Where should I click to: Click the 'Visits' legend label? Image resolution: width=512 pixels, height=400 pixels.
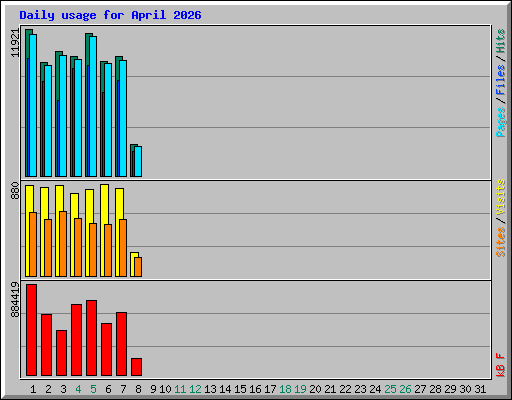pyautogui.click(x=500, y=197)
